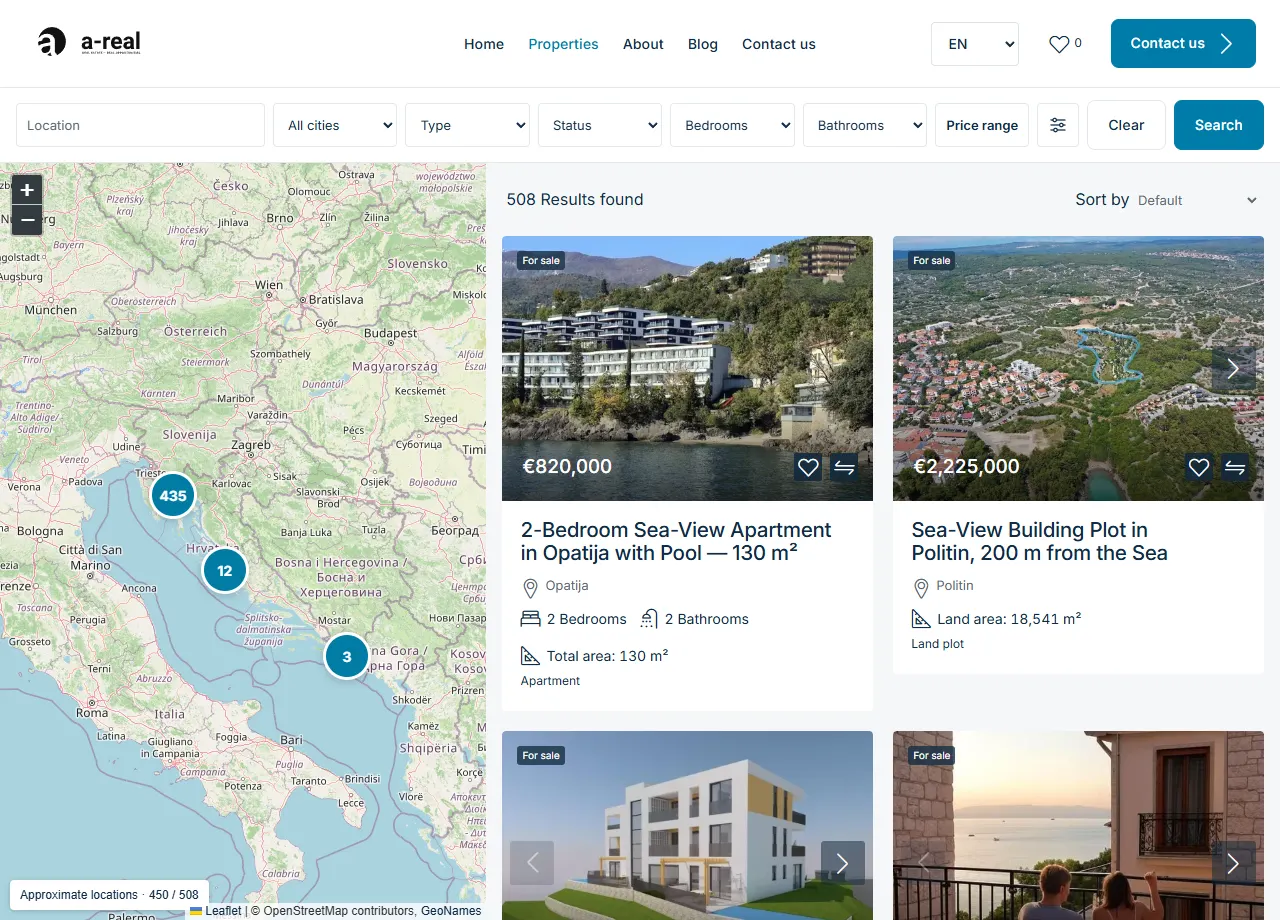Open About page

coord(643,44)
